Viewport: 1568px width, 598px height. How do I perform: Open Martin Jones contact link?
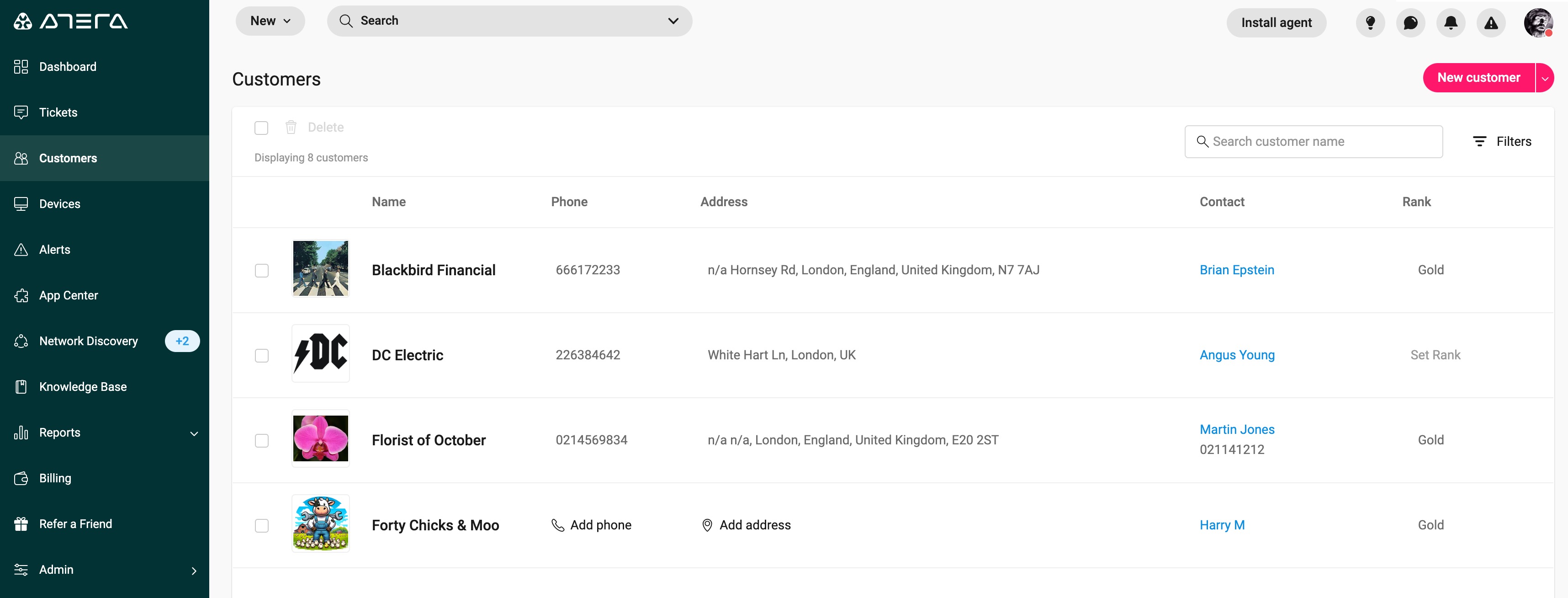1237,429
